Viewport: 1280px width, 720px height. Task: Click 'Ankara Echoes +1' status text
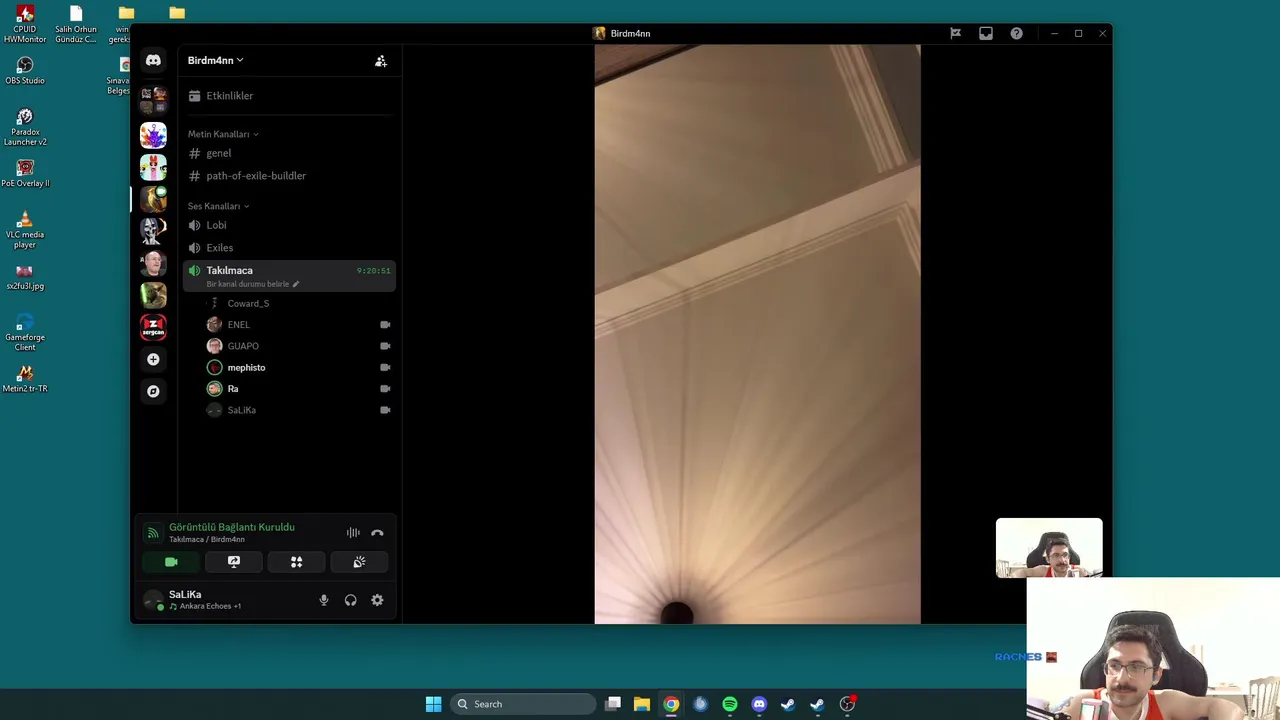210,606
